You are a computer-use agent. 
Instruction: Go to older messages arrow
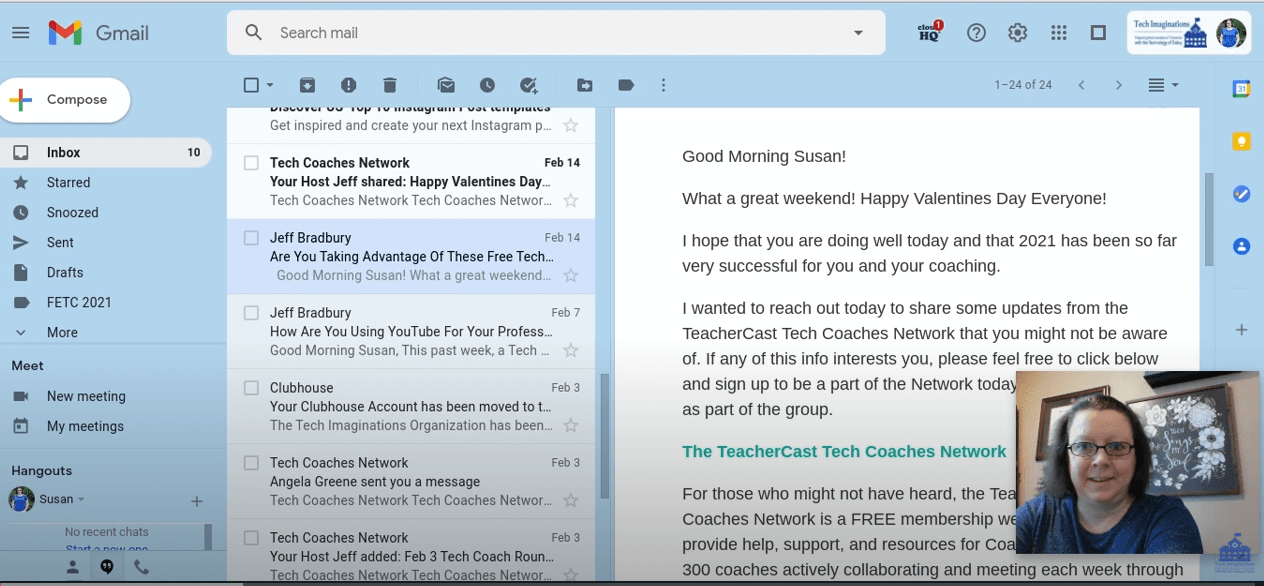coord(1119,85)
